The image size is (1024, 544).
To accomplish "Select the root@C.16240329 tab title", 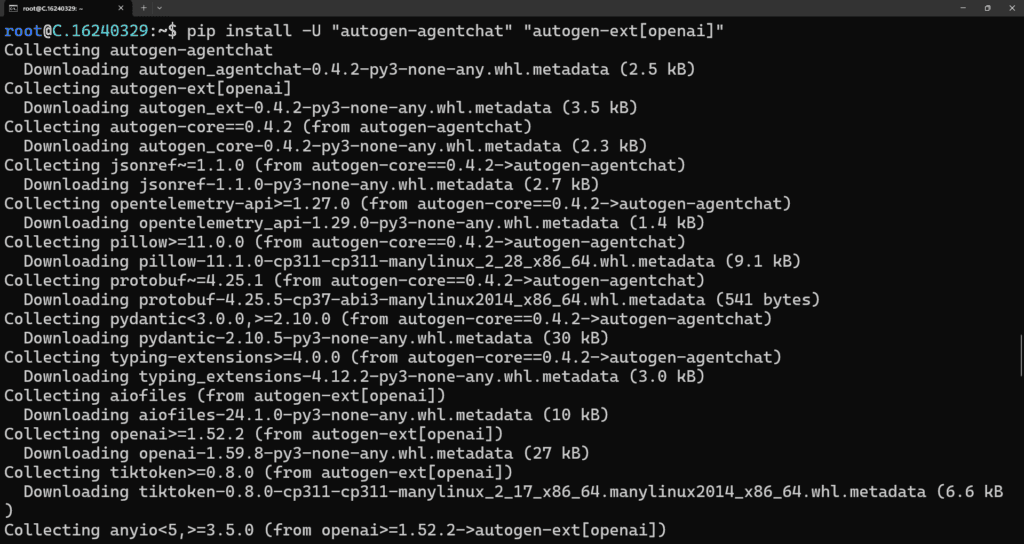I will pos(52,8).
